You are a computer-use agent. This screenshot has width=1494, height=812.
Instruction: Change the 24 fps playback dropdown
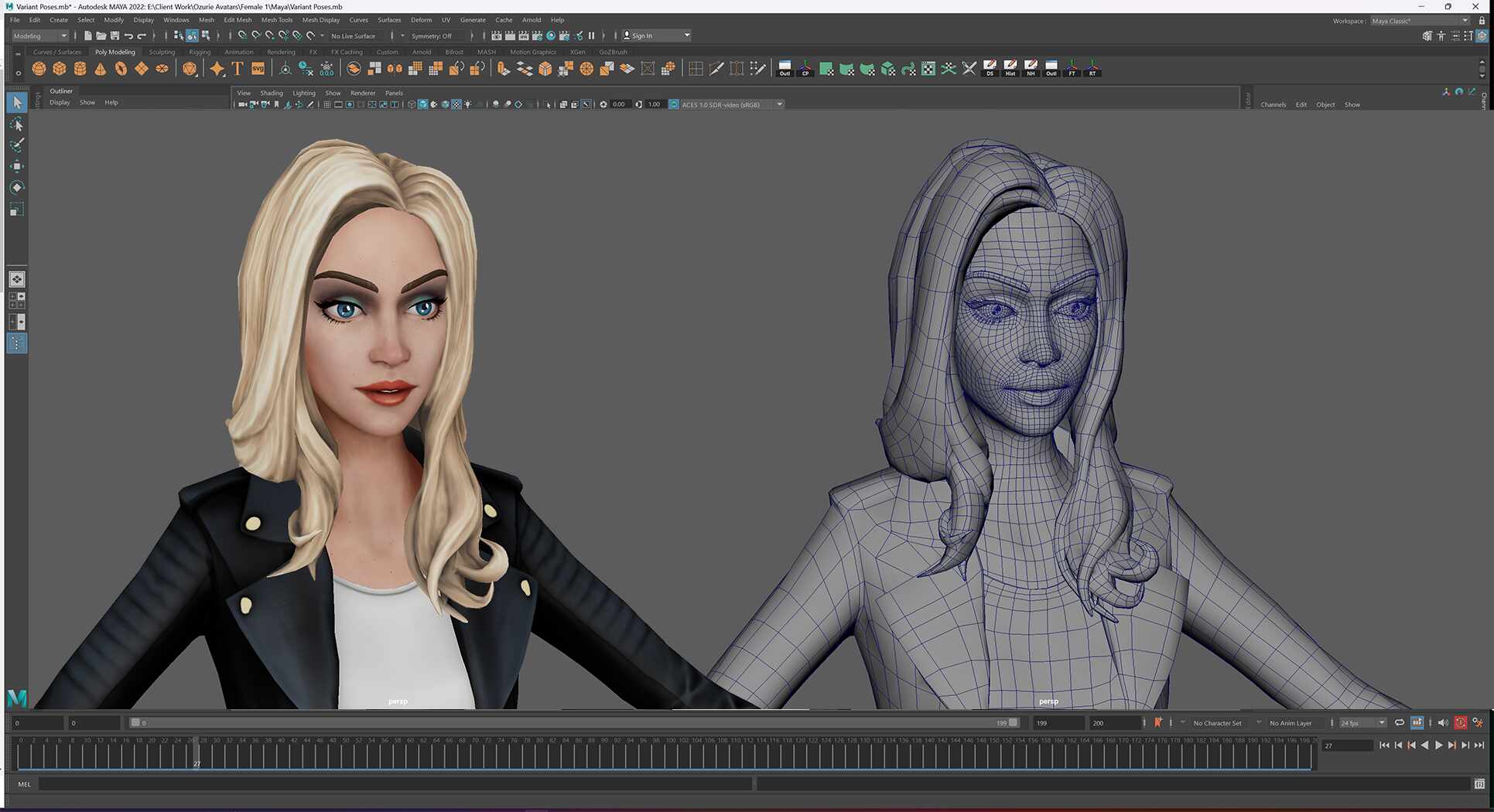(1360, 722)
